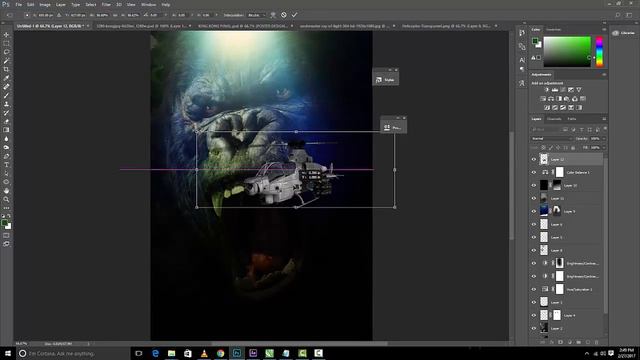Open the layer filter kind dropdown
This screenshot has width=640, height=360.
[x=546, y=130]
